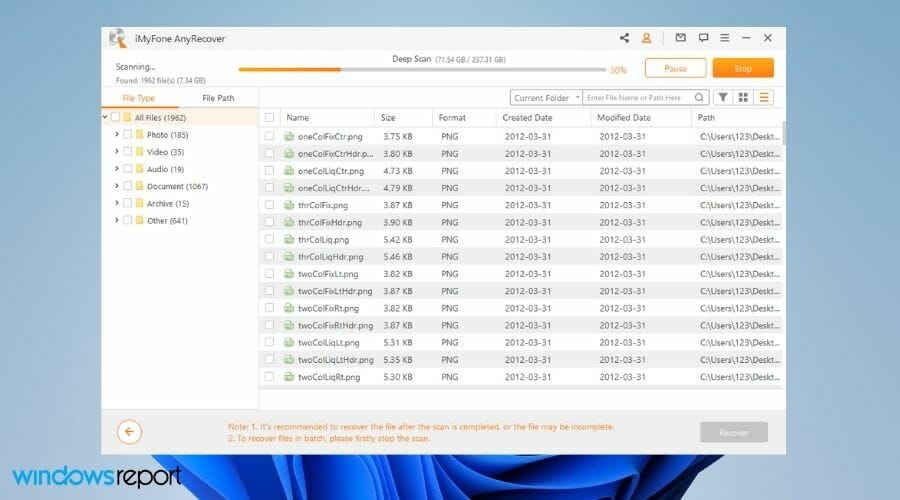Click the All Files folder icon

click(x=127, y=117)
